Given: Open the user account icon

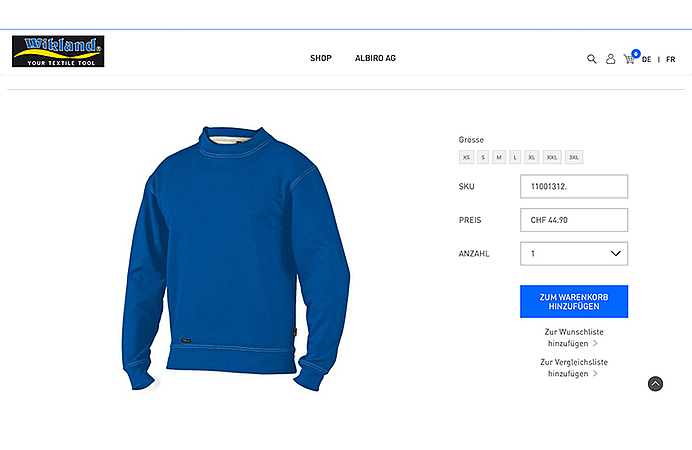Looking at the screenshot, I should [610, 59].
